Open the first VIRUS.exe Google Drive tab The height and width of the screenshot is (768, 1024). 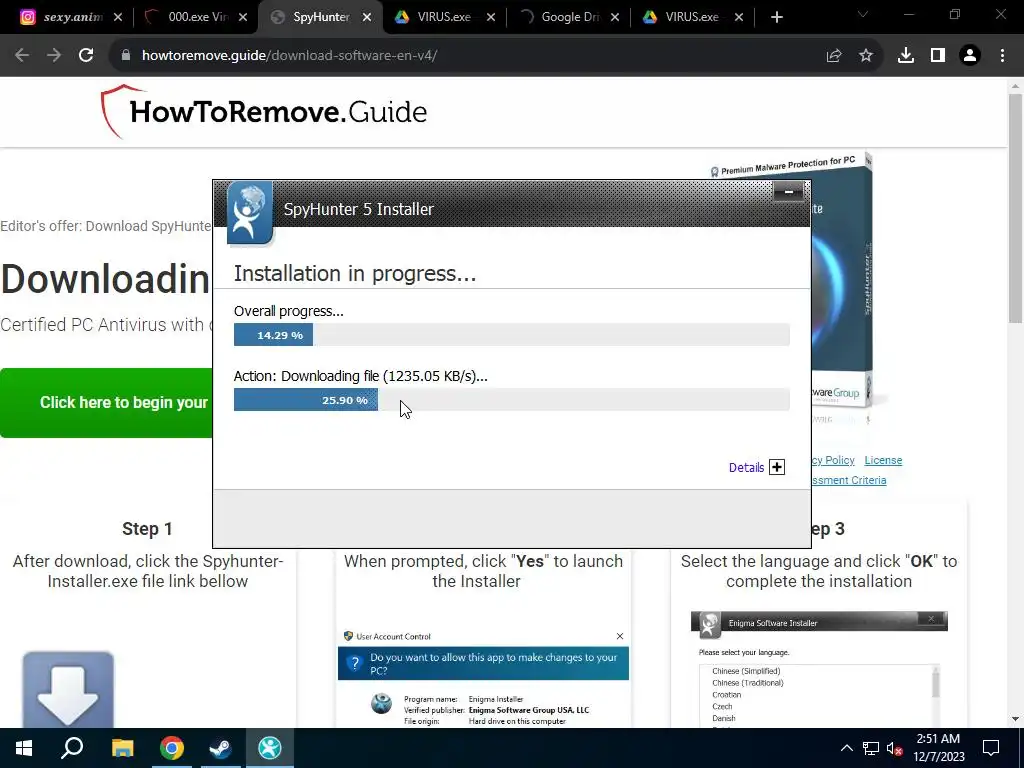[x=434, y=17]
